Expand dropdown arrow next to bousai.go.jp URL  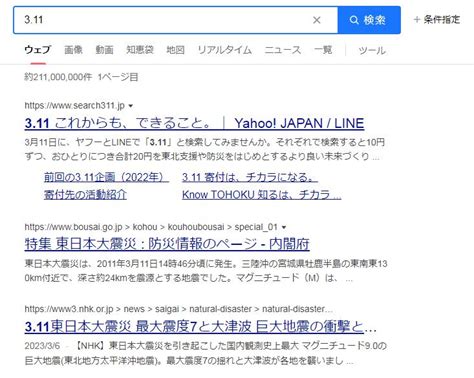(284, 227)
